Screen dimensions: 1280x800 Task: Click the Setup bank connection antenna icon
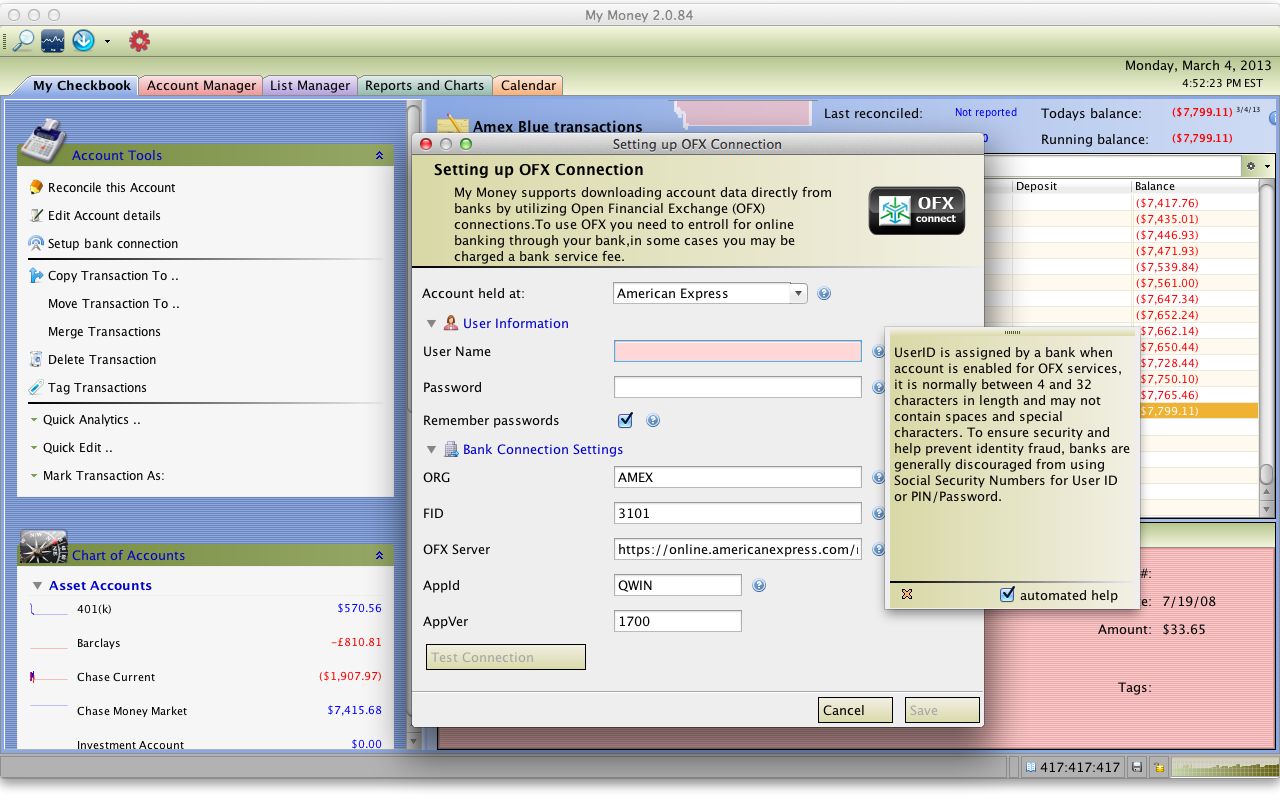36,243
